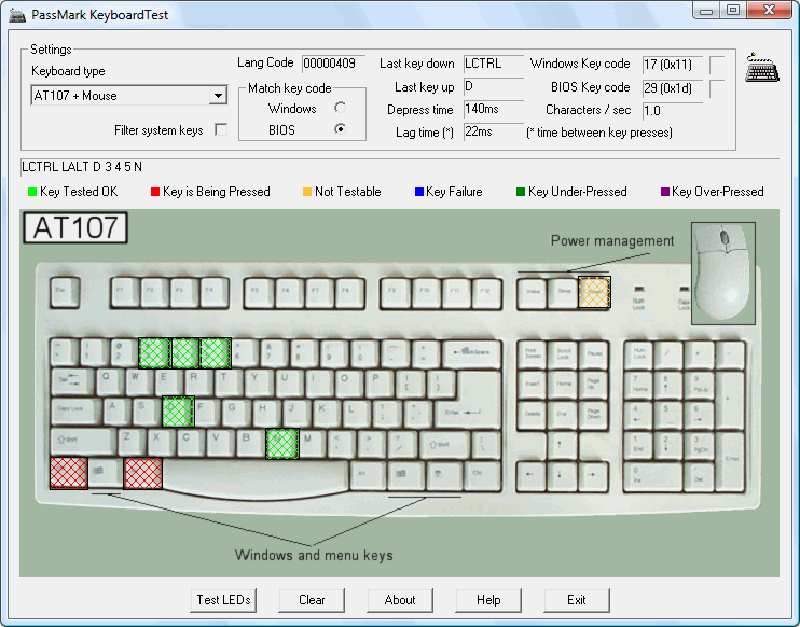
Task: Click the green number 3 key
Action: click(154, 353)
